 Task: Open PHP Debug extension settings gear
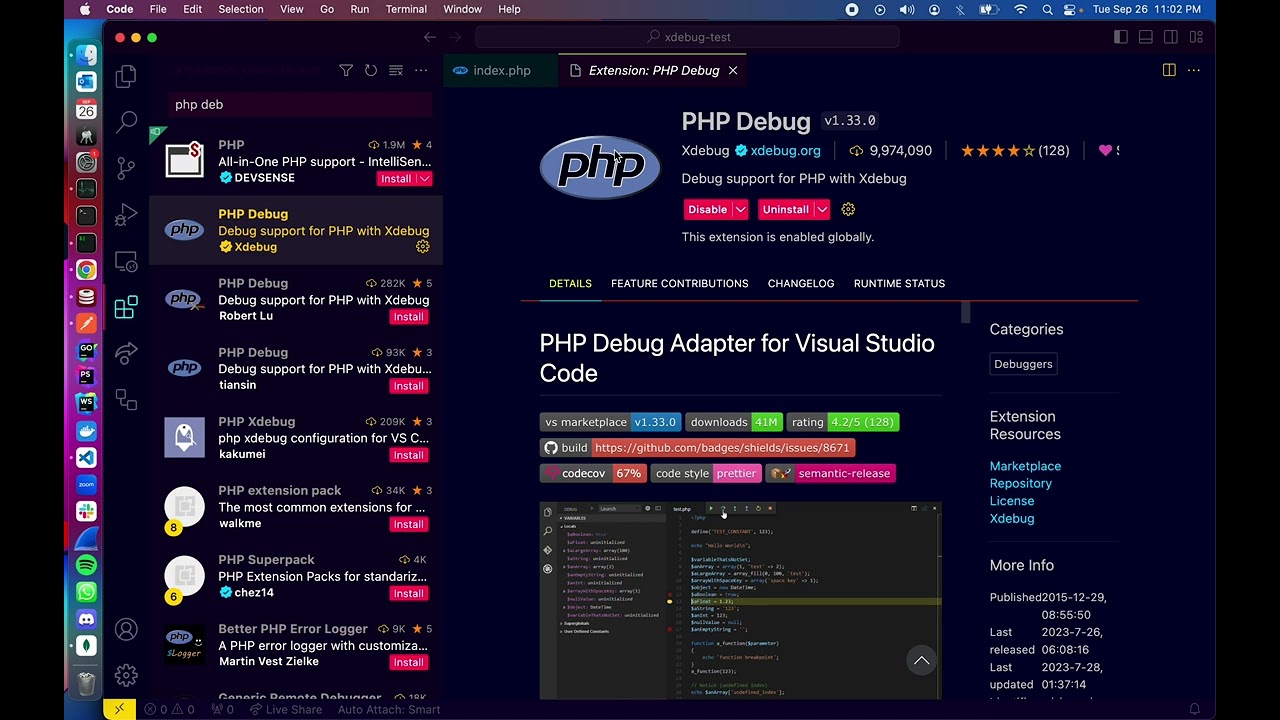point(848,209)
